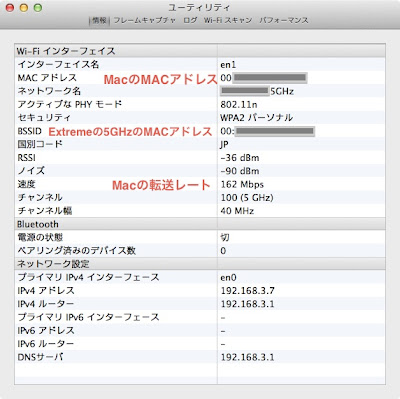Click the ネットワーク名 5GHz value
The height and width of the screenshot is (399, 400).
pos(257,91)
